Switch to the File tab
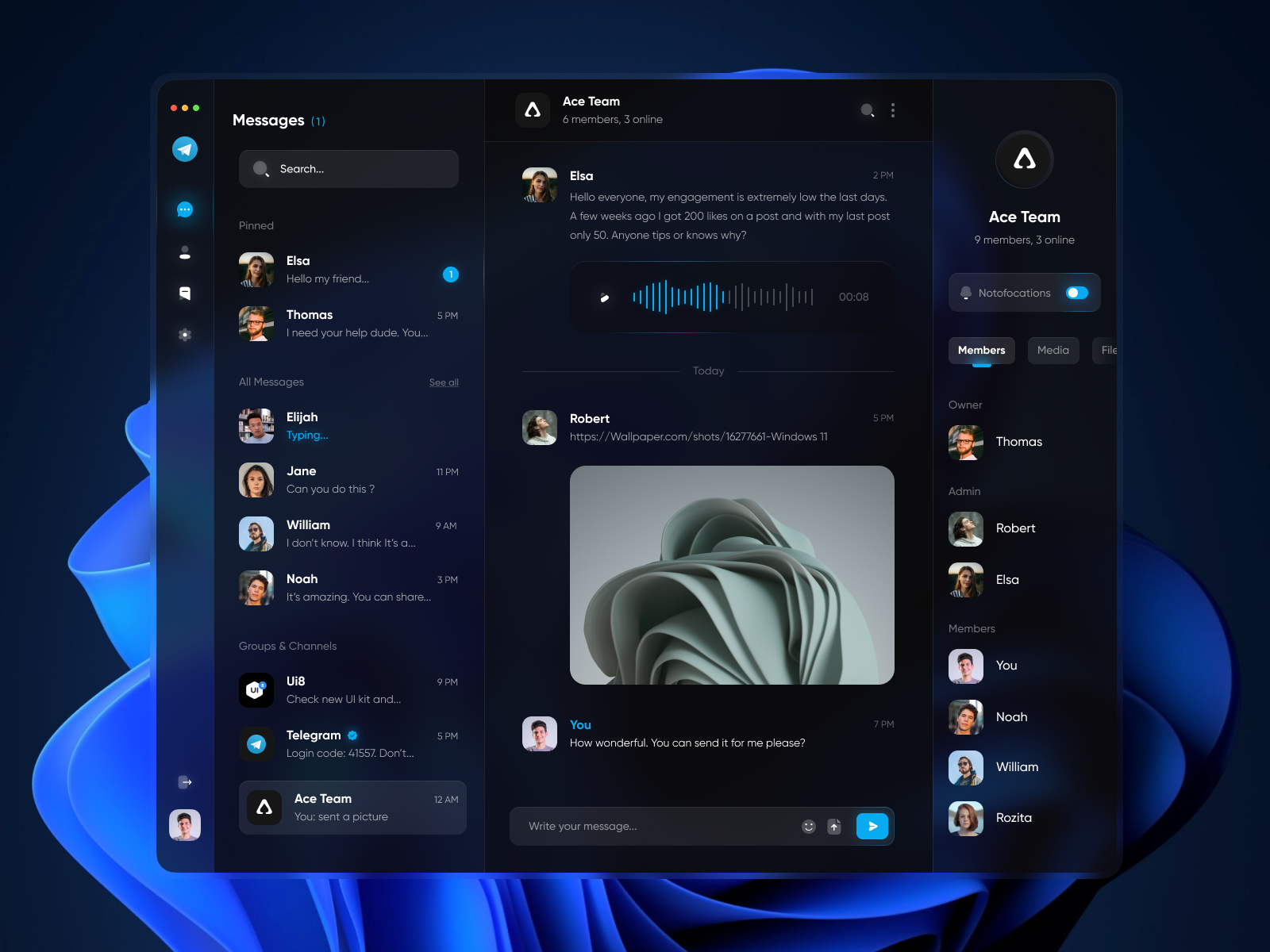1270x952 pixels. click(1105, 350)
